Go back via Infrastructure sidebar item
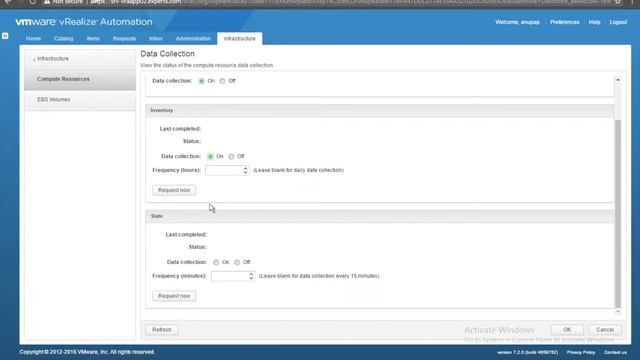The width and height of the screenshot is (640, 360). 80,59
